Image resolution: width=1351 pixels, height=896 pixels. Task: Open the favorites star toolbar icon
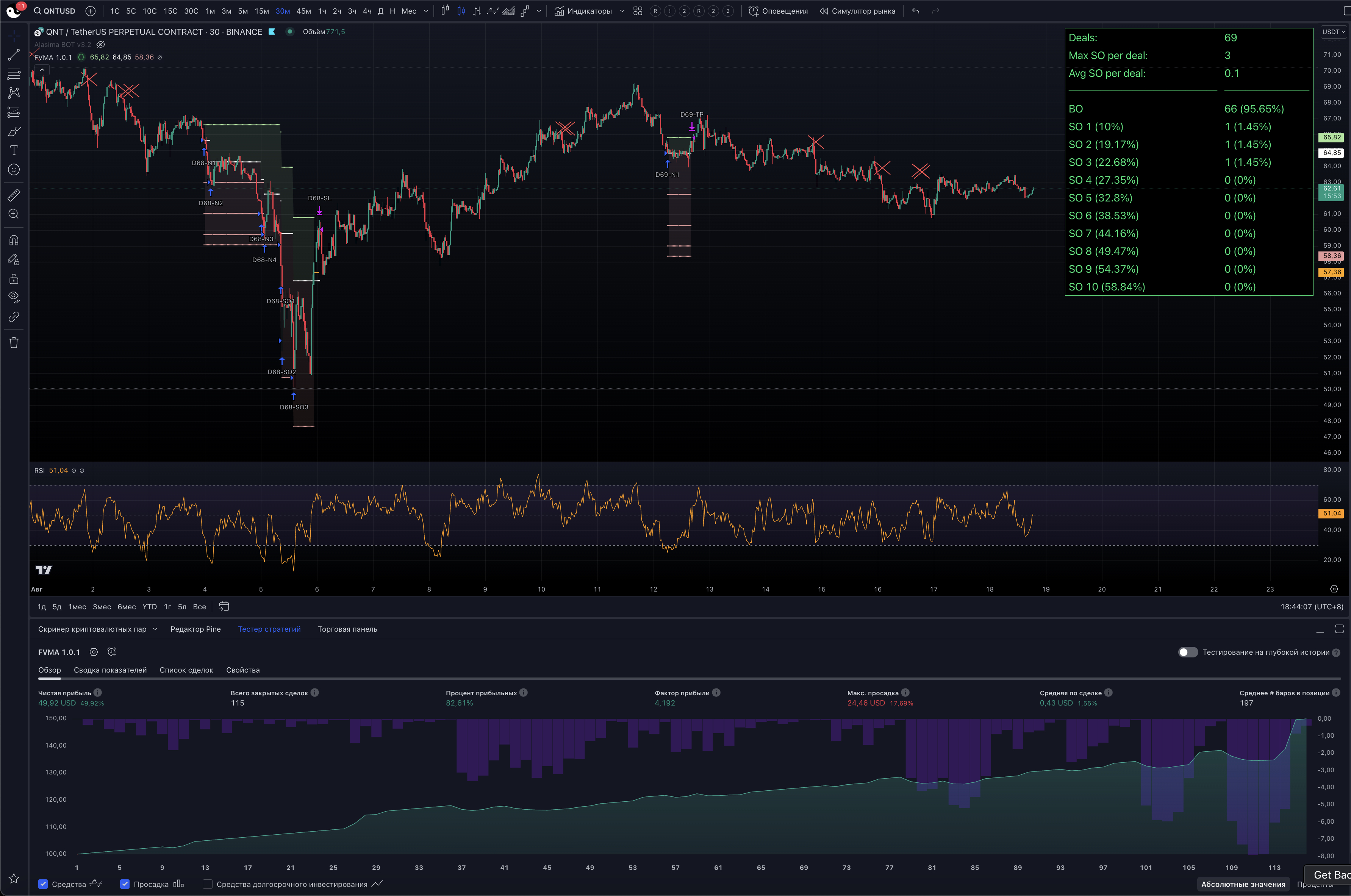coord(14,878)
